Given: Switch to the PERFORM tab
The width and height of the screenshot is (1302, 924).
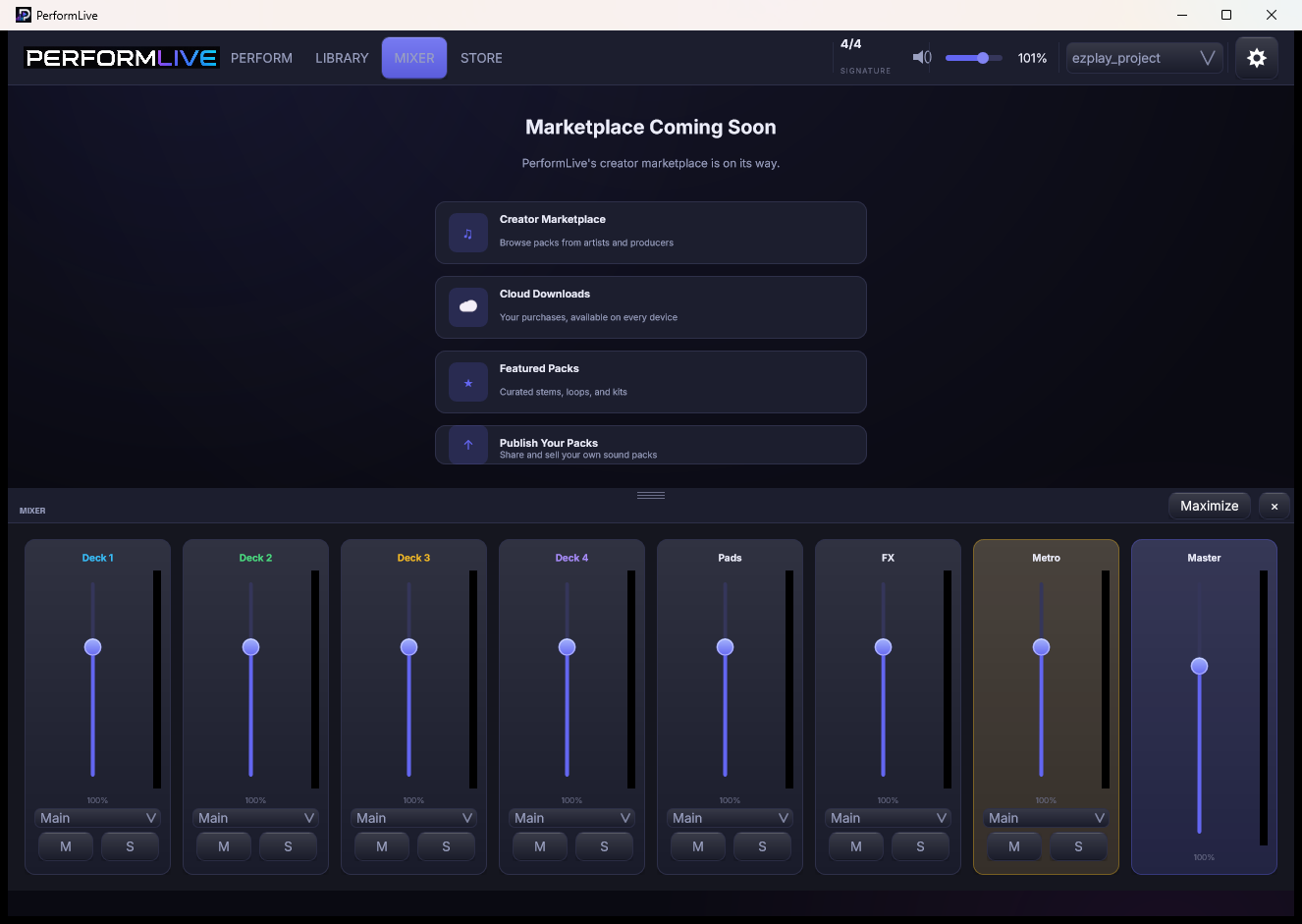Looking at the screenshot, I should pyautogui.click(x=261, y=58).
